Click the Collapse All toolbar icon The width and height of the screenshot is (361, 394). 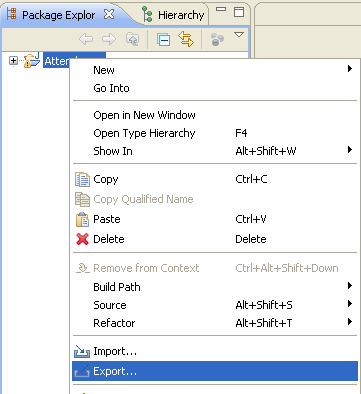(x=163, y=39)
